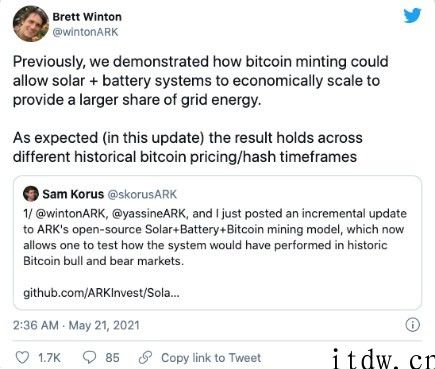Click the @yassineARK mention
This screenshot has height=369, width=435.
pyautogui.click(x=150, y=213)
